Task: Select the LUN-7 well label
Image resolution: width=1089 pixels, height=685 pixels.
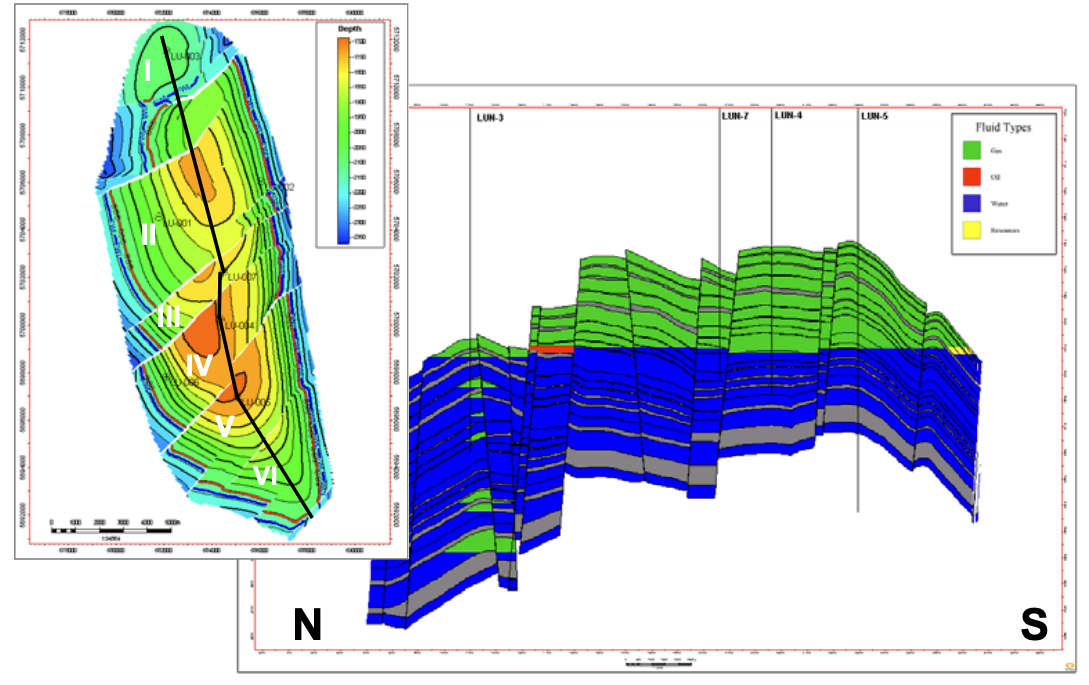Action: coord(735,115)
